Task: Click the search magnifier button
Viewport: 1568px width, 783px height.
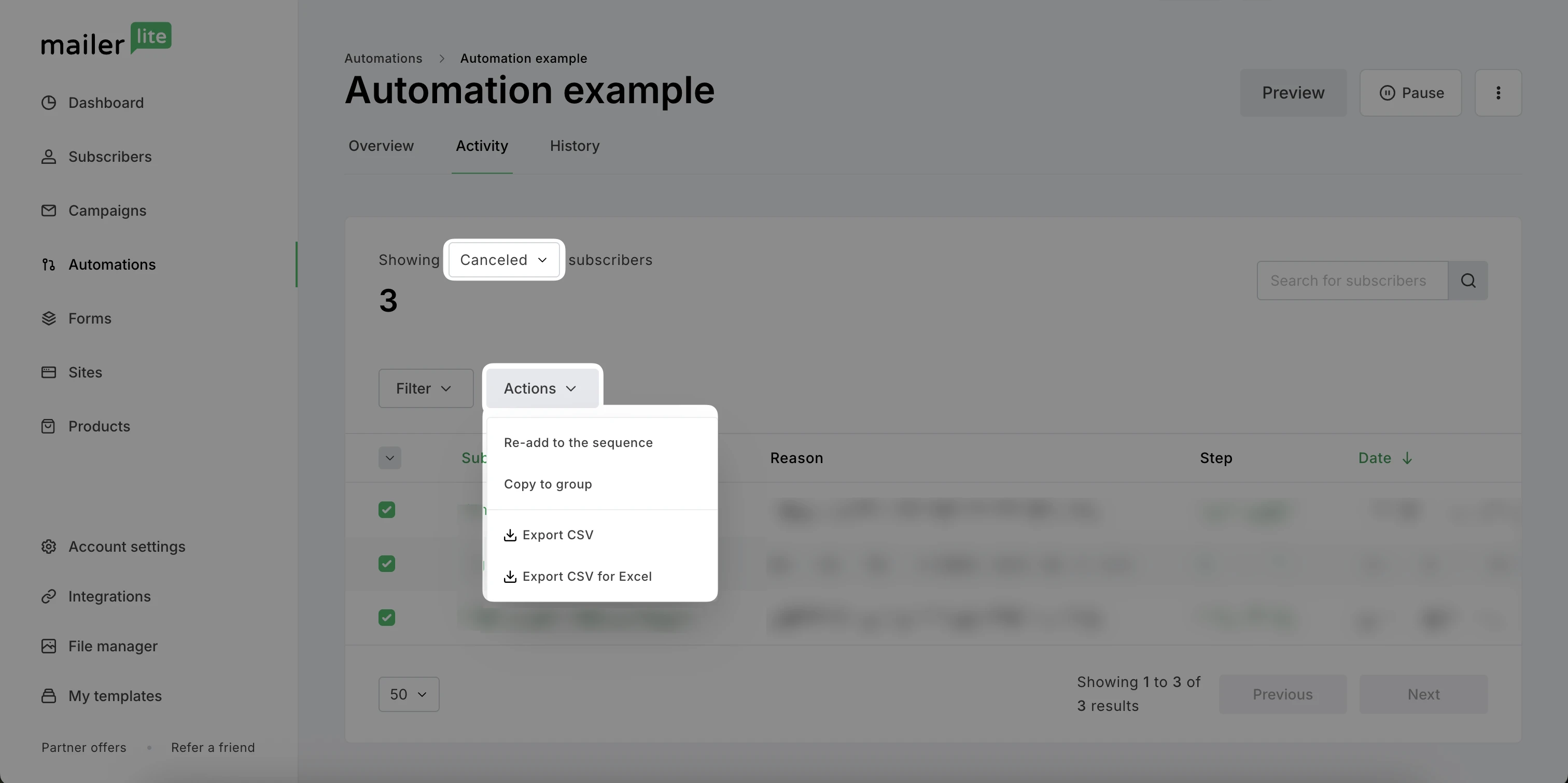Action: (x=1467, y=281)
